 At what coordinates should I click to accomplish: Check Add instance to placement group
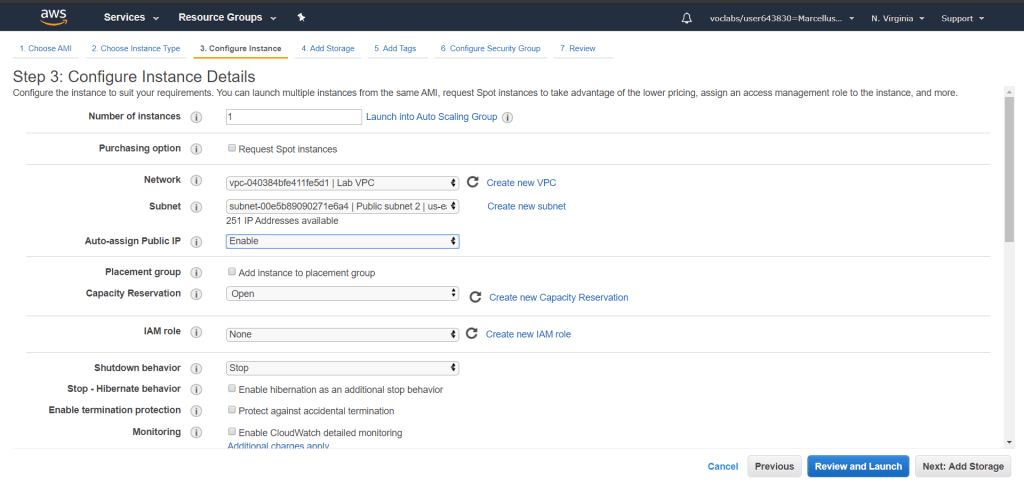coord(232,272)
